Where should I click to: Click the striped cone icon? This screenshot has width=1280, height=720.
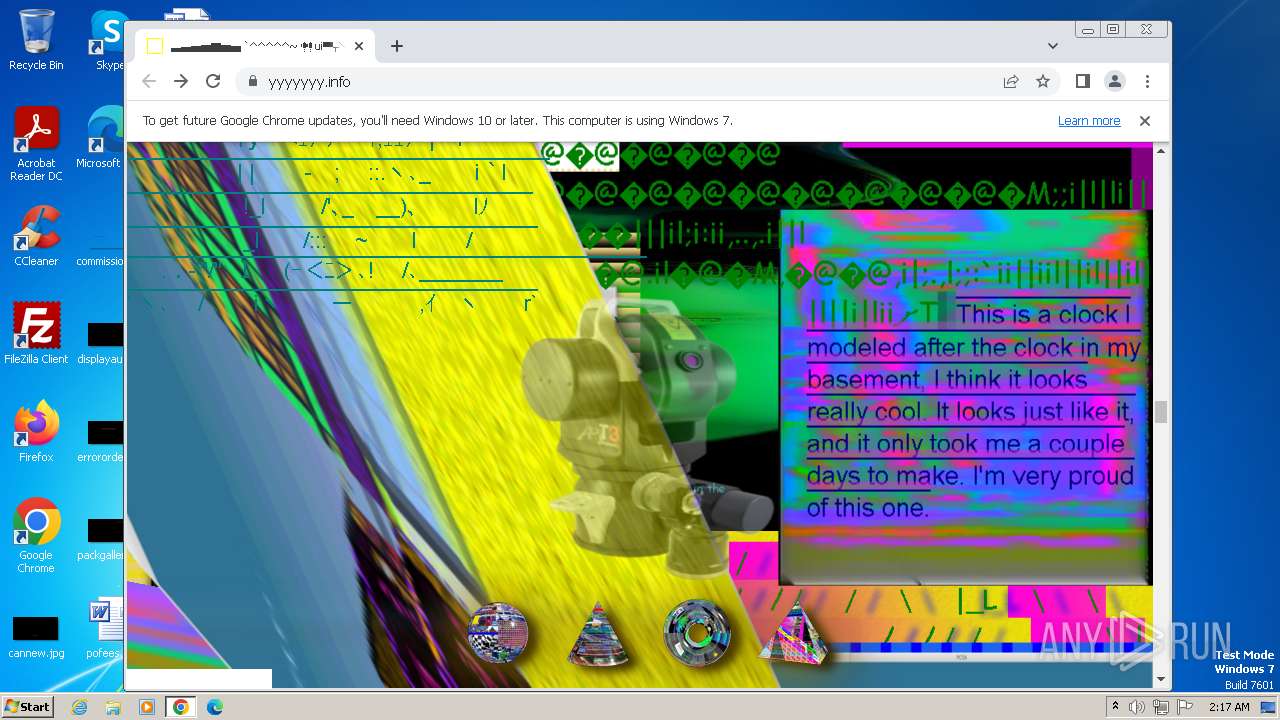click(x=598, y=634)
